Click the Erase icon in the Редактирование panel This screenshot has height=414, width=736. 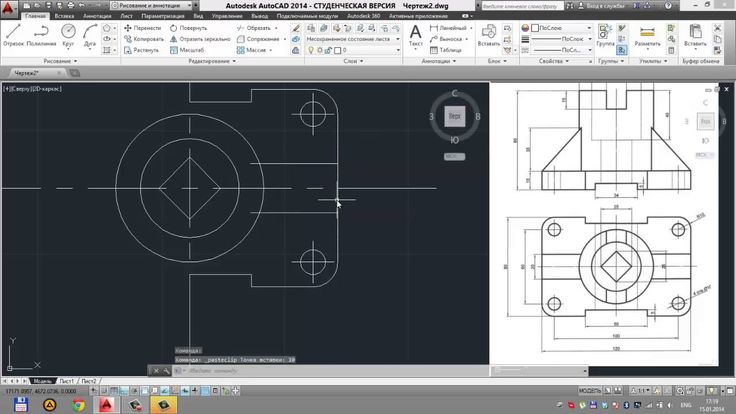[x=295, y=28]
